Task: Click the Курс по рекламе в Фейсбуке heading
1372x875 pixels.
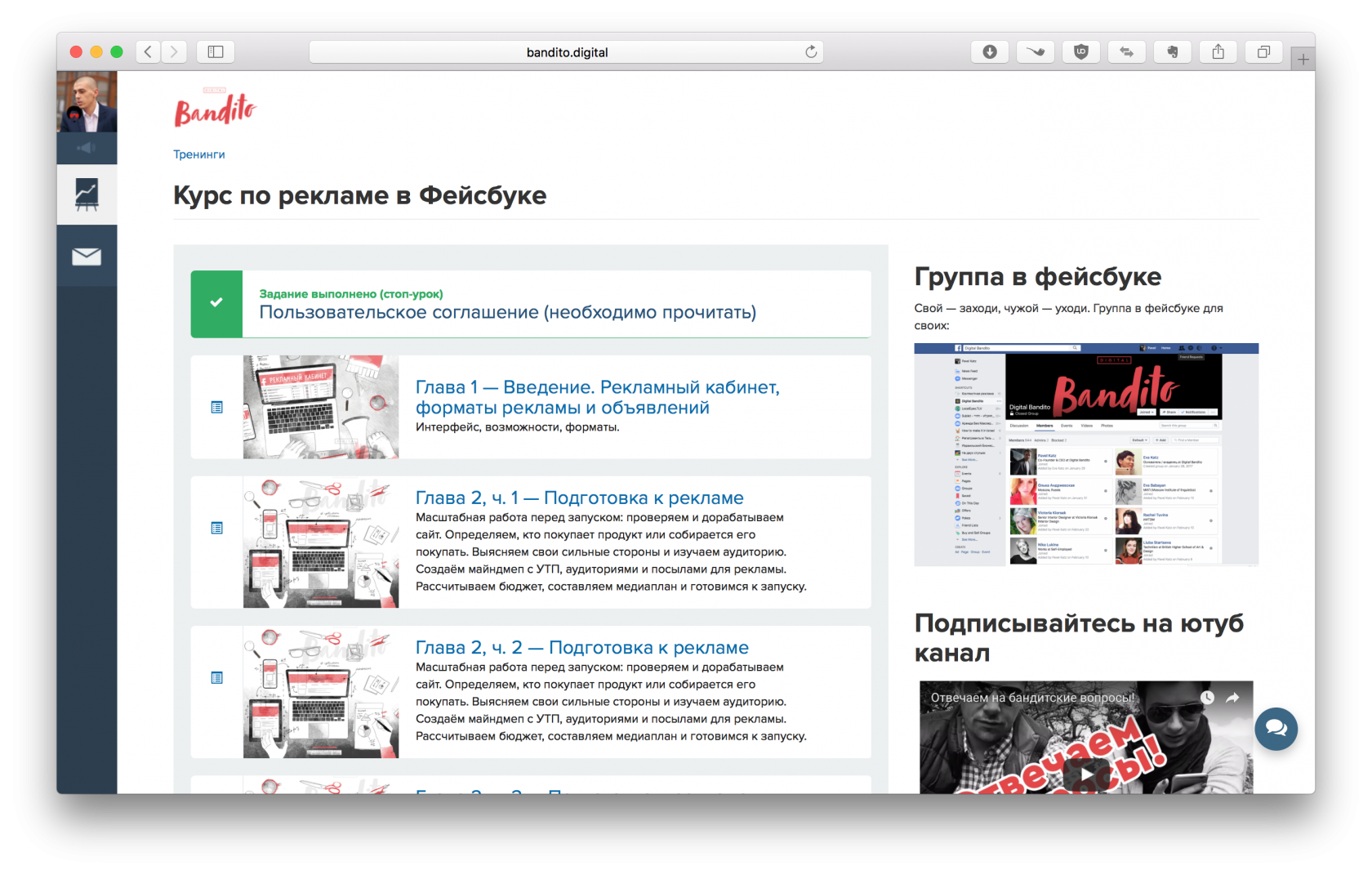Action: tap(360, 195)
